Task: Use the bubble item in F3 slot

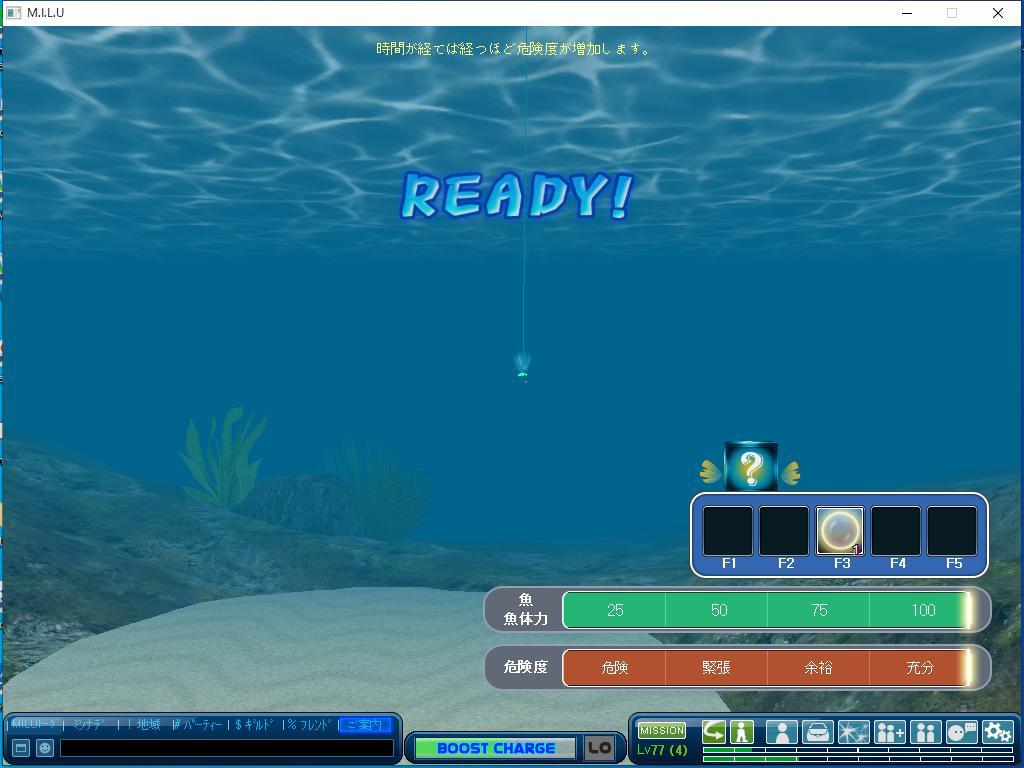Action: [x=840, y=531]
